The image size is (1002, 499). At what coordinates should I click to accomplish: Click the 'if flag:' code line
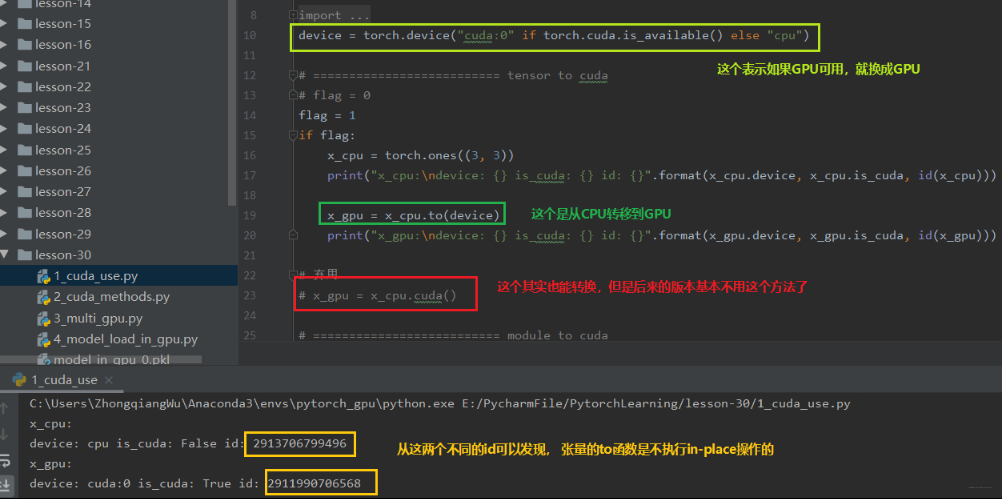pos(327,135)
